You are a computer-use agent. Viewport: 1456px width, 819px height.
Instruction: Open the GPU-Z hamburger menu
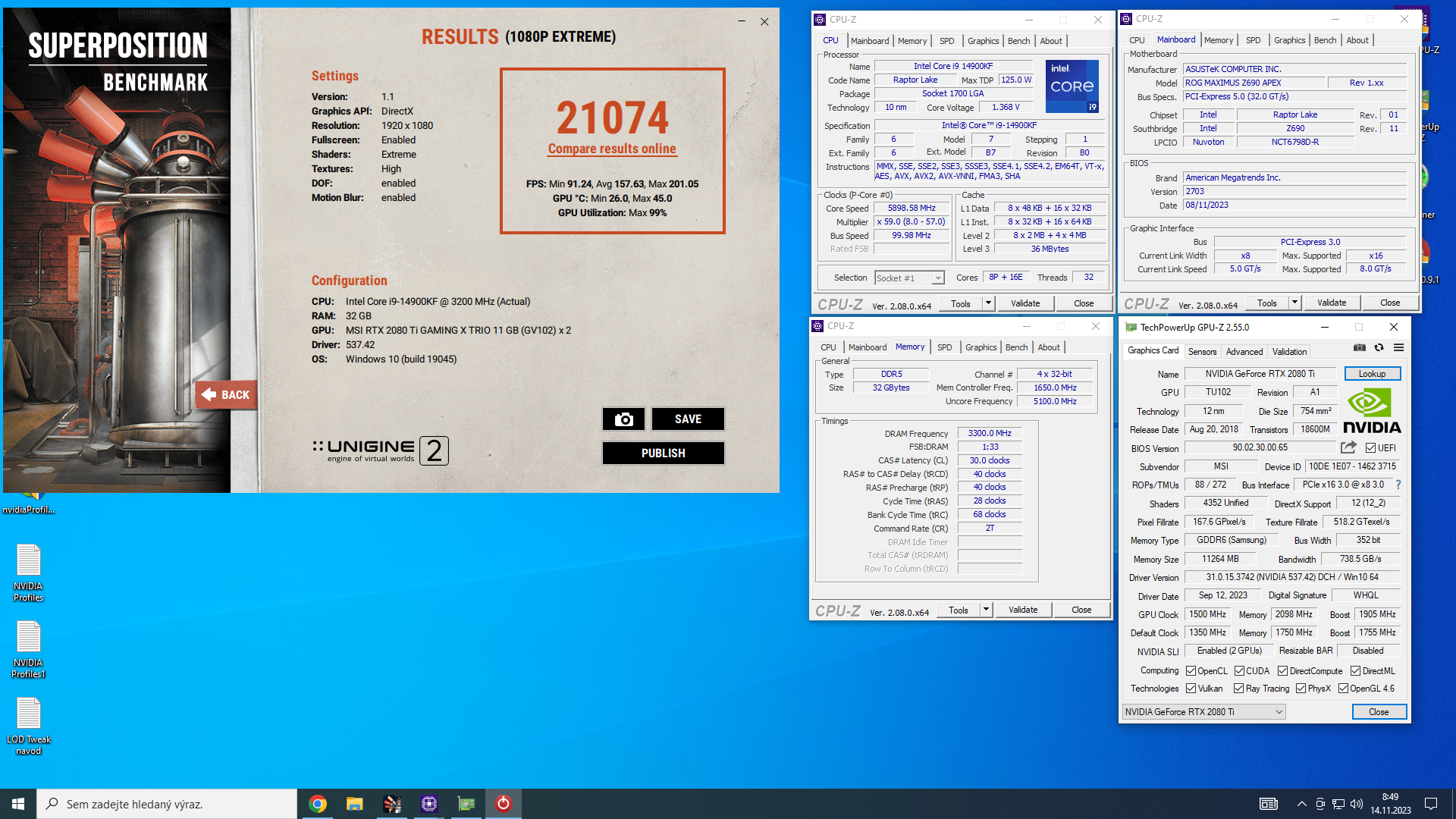pyautogui.click(x=1399, y=347)
